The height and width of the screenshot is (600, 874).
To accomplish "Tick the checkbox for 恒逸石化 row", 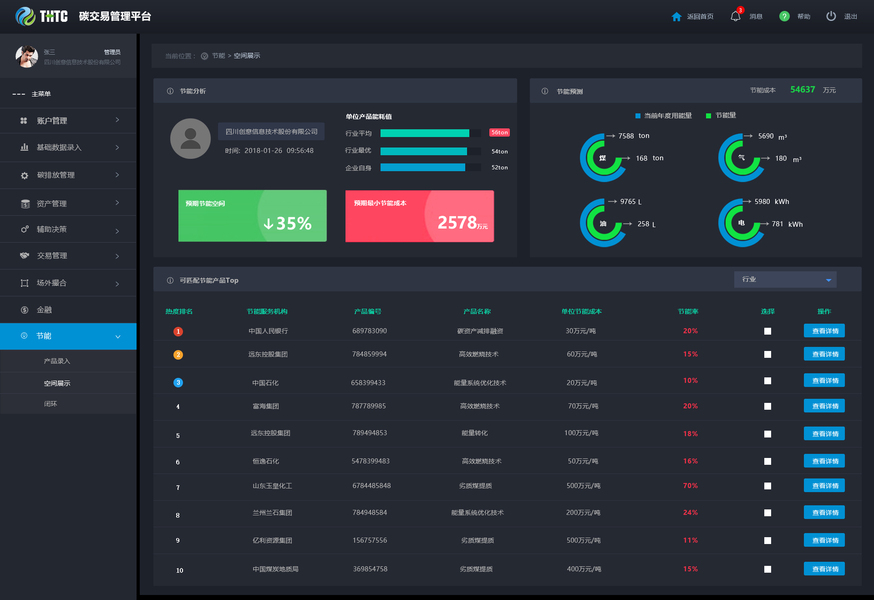I will click(768, 461).
